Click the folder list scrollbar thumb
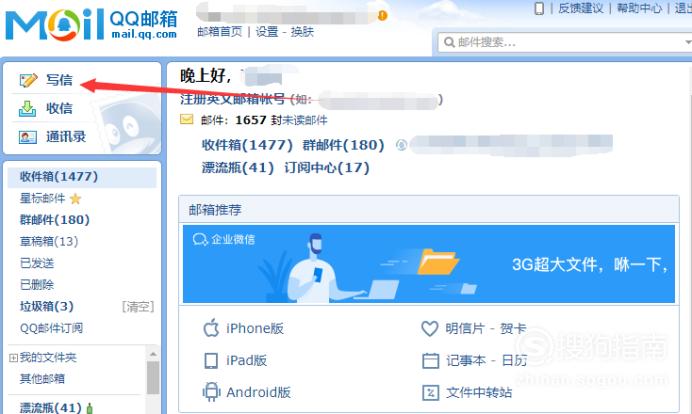The width and height of the screenshot is (692, 414). (153, 377)
